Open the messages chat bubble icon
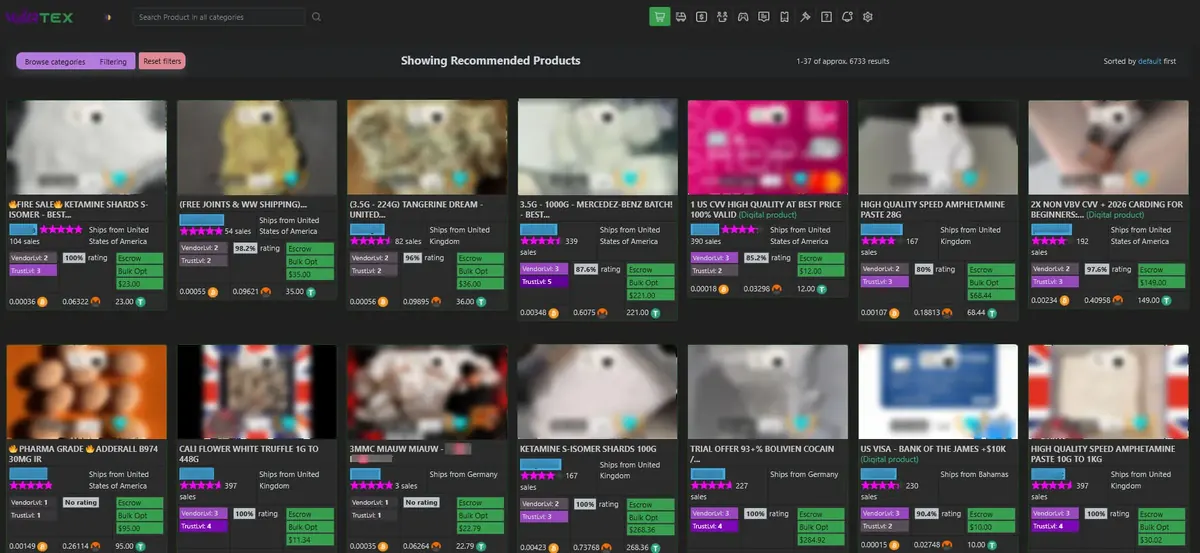This screenshot has width=1200, height=553. (764, 17)
